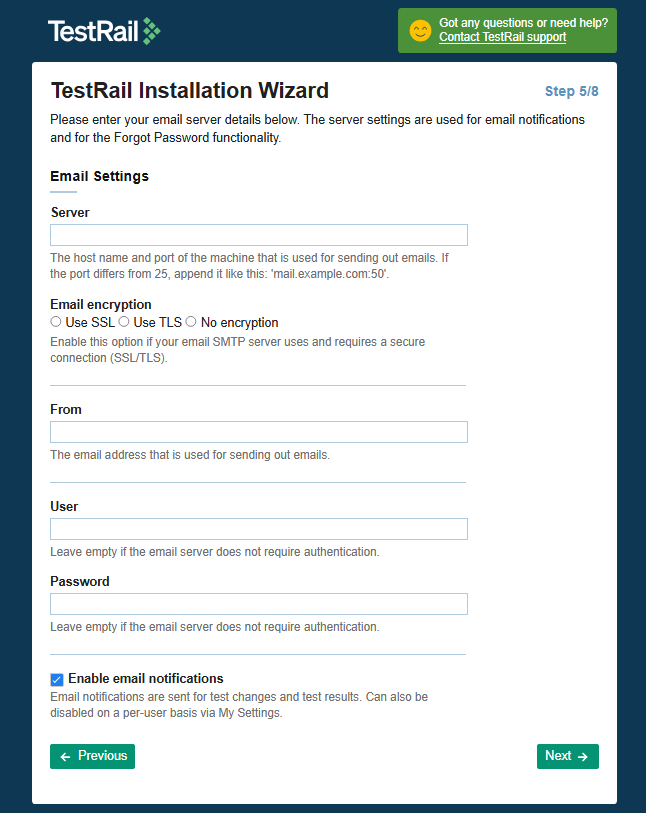
Task: Click the green dotted diamond logo icon
Action: [151, 31]
